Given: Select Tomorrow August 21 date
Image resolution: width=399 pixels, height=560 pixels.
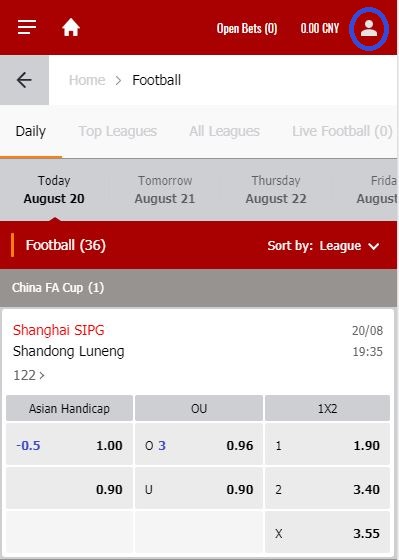Looking at the screenshot, I should click(x=165, y=190).
